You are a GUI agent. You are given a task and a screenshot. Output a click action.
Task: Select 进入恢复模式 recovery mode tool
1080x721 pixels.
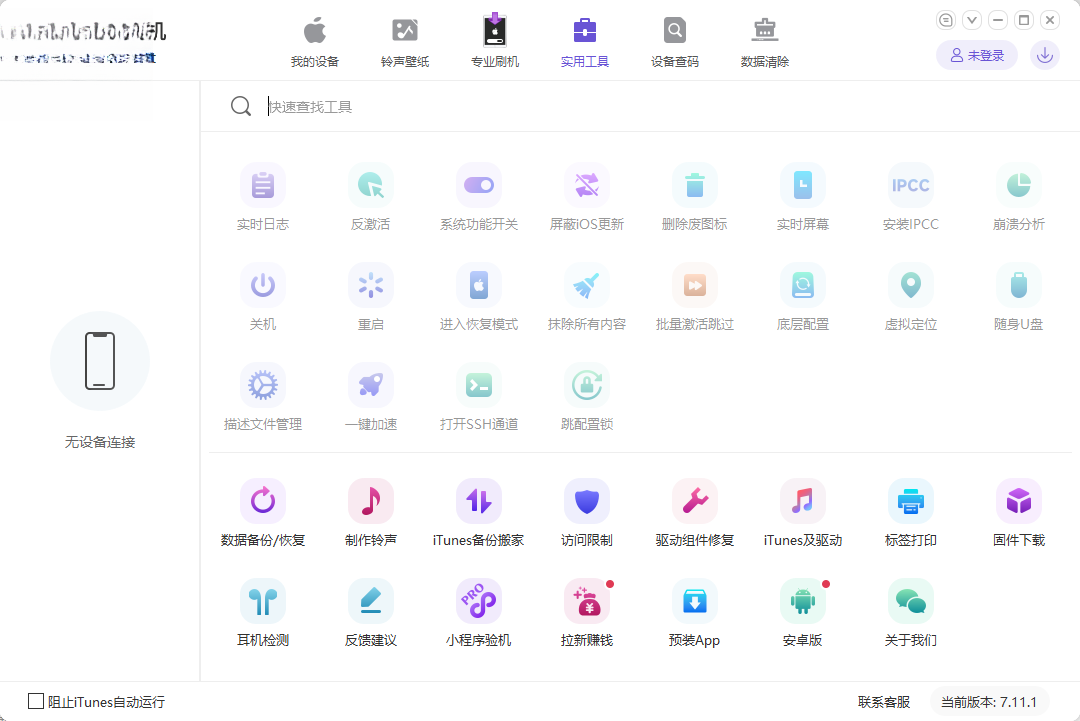479,285
